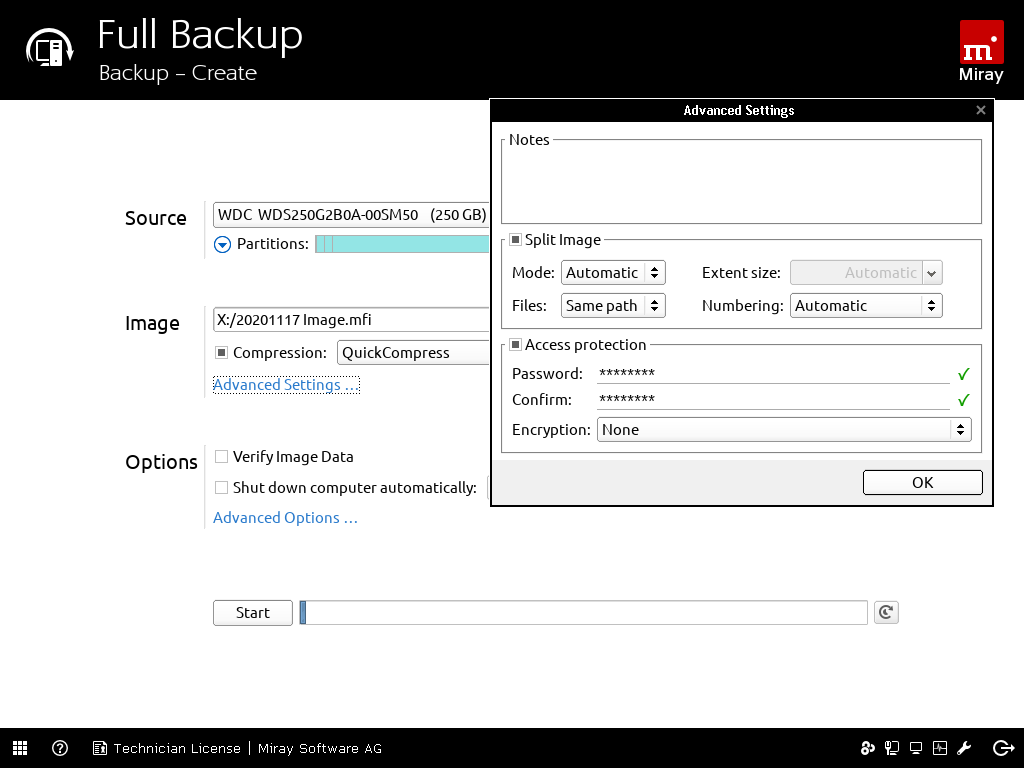Click the OK button in Advanced Settings
This screenshot has height=768, width=1024.
pyautogui.click(x=922, y=482)
